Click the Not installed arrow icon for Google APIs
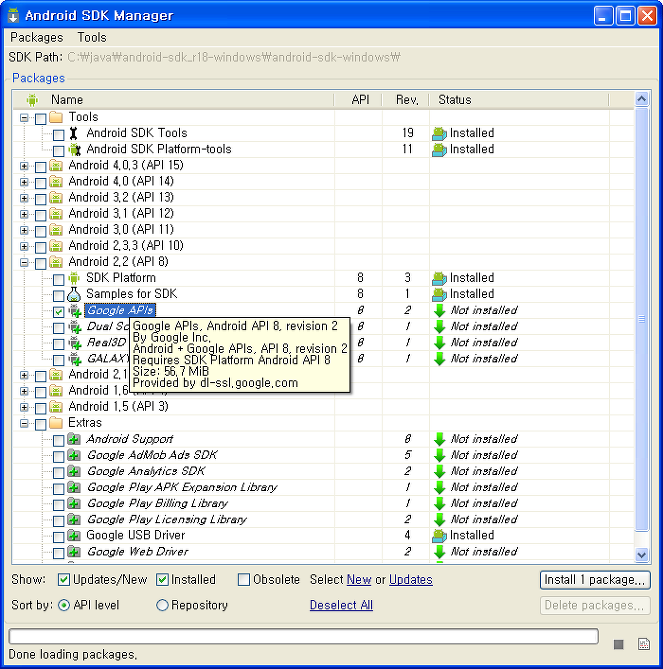The width and height of the screenshot is (663, 669). pos(439,311)
